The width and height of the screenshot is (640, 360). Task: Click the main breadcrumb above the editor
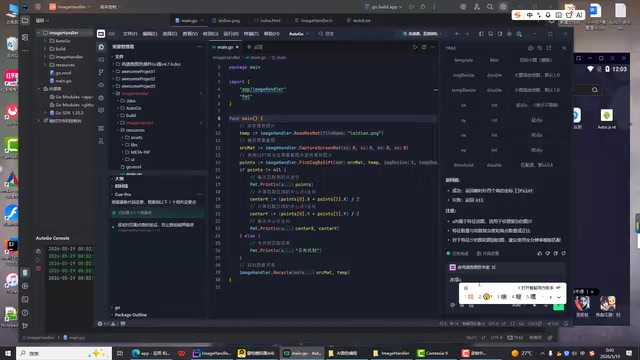pos(282,58)
